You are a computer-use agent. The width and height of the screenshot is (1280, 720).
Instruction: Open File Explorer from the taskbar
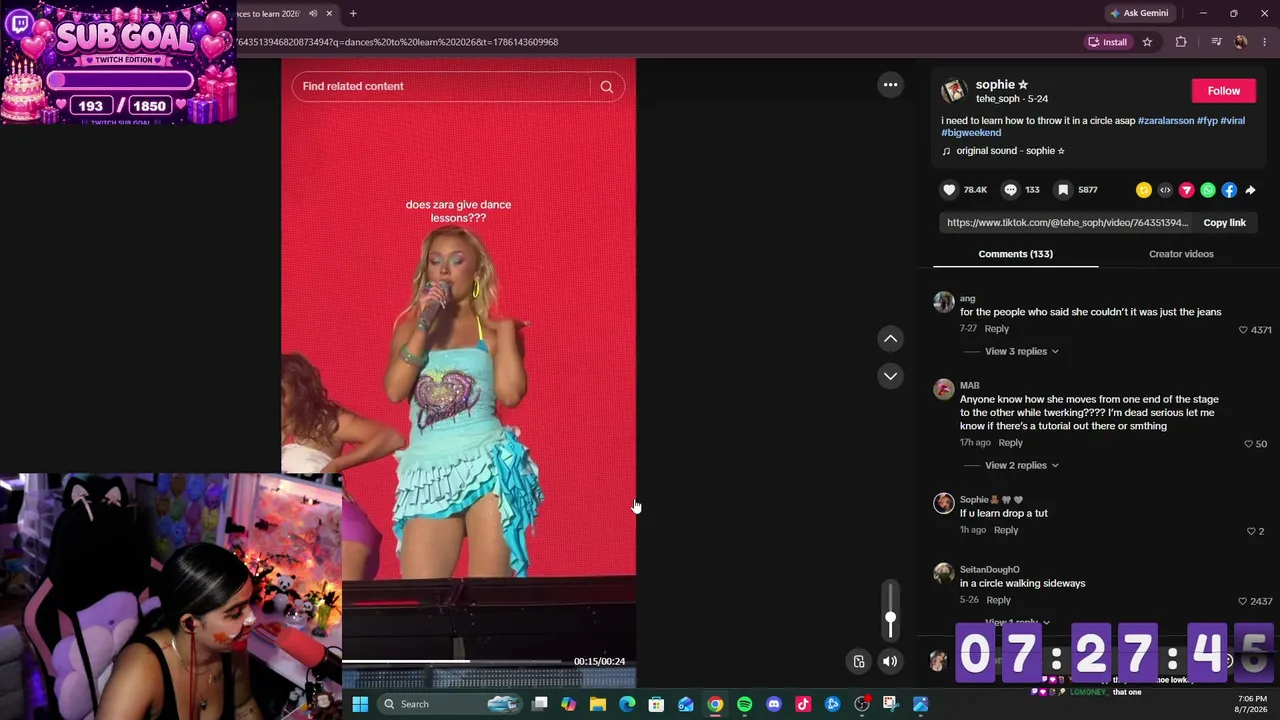(x=598, y=704)
